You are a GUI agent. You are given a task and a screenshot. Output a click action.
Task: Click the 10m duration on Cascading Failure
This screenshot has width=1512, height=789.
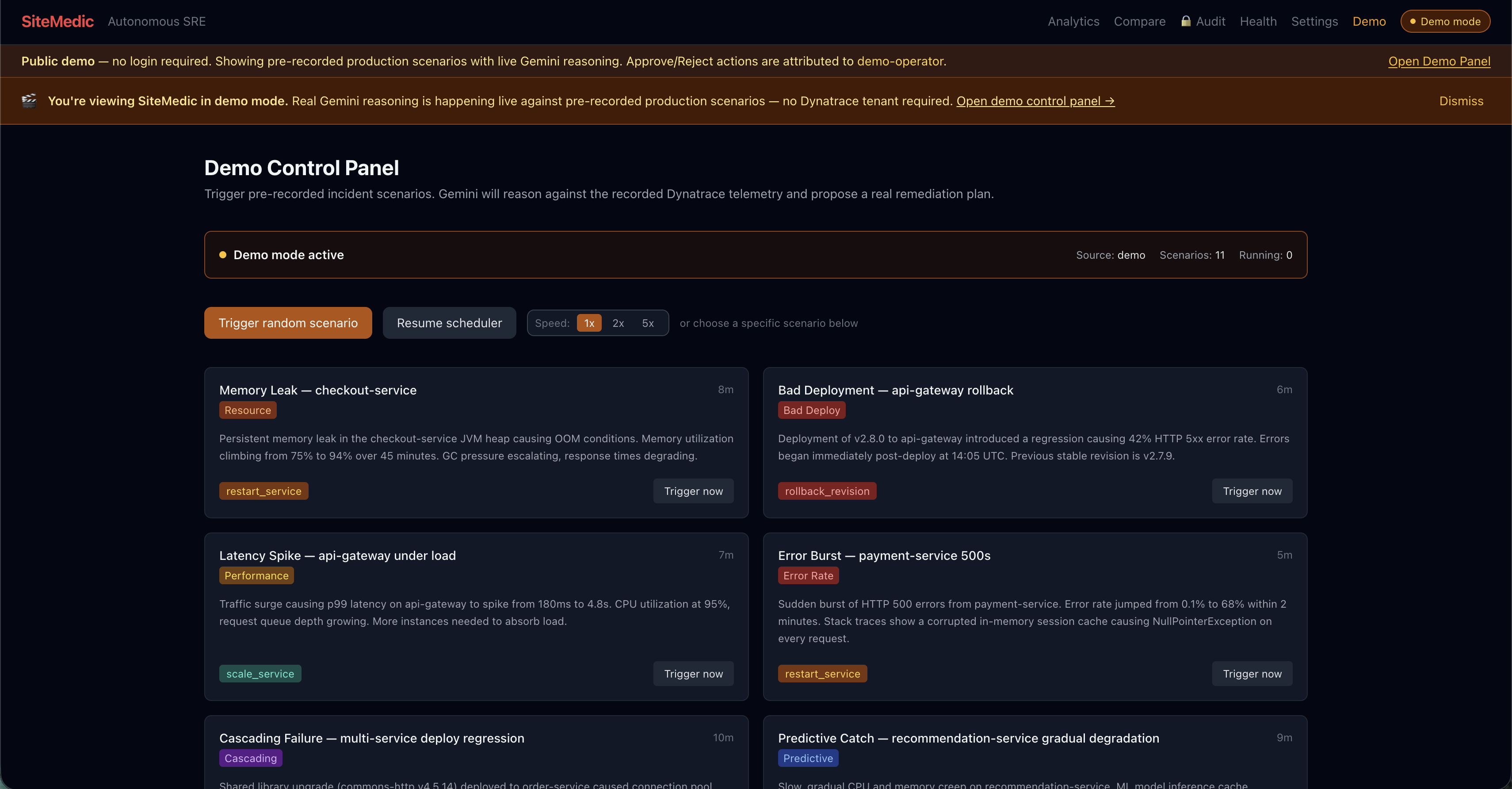723,737
